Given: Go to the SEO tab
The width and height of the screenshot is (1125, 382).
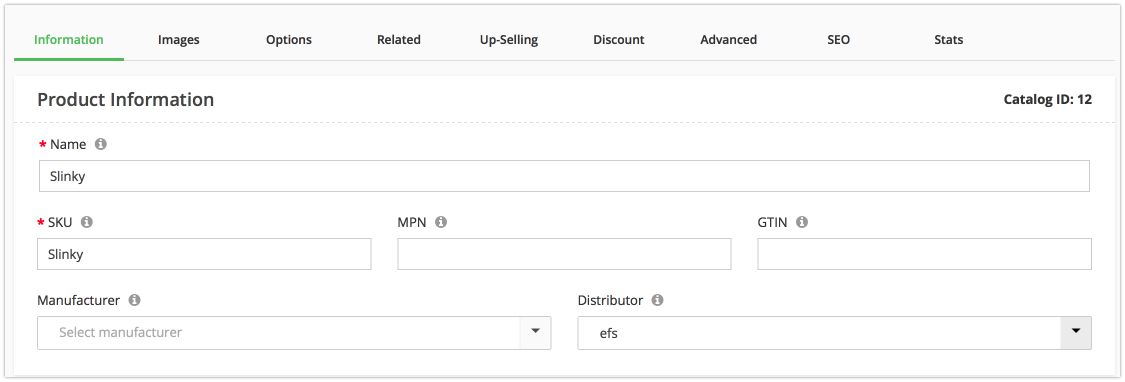Looking at the screenshot, I should [x=838, y=39].
